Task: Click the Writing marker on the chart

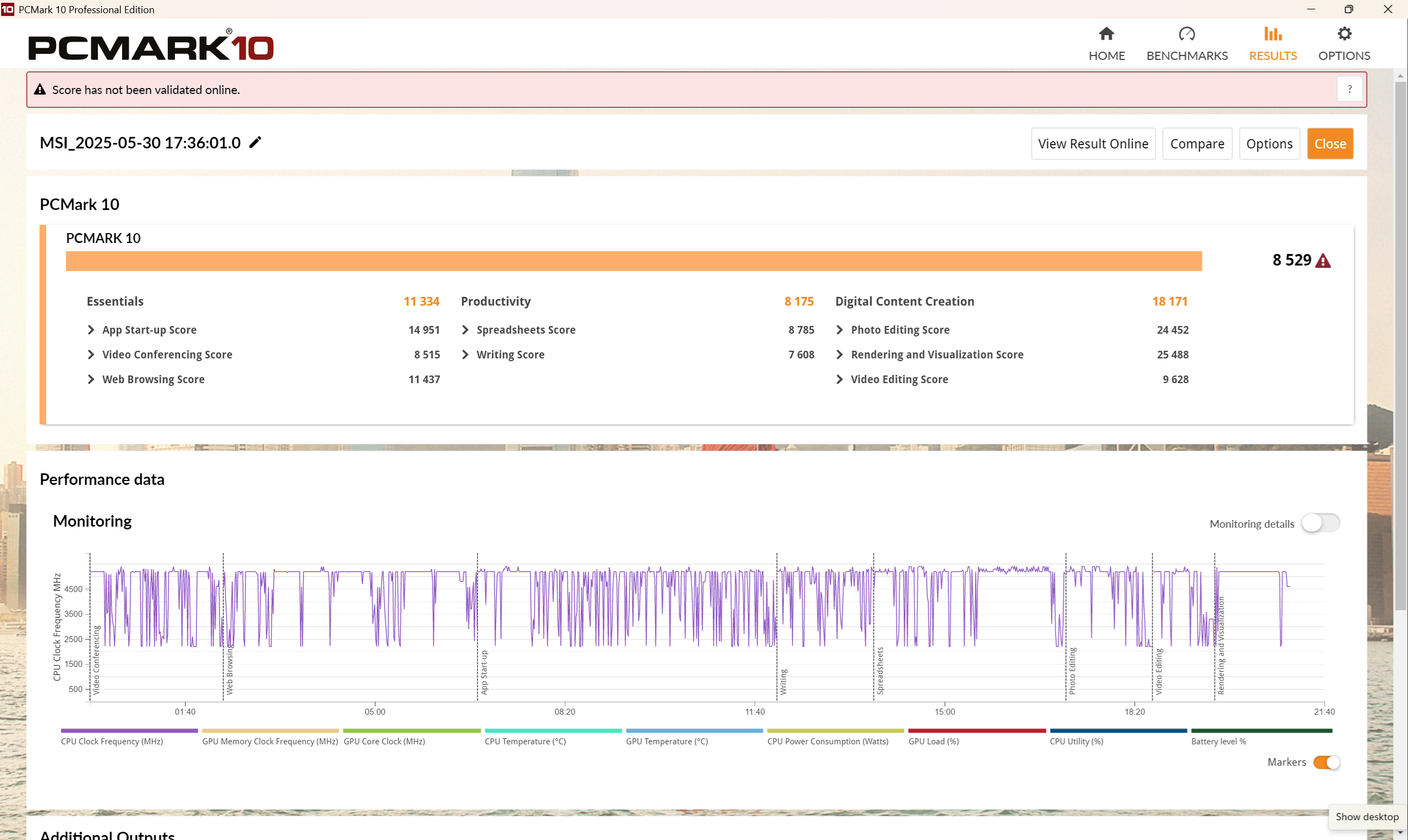Action: 784,682
